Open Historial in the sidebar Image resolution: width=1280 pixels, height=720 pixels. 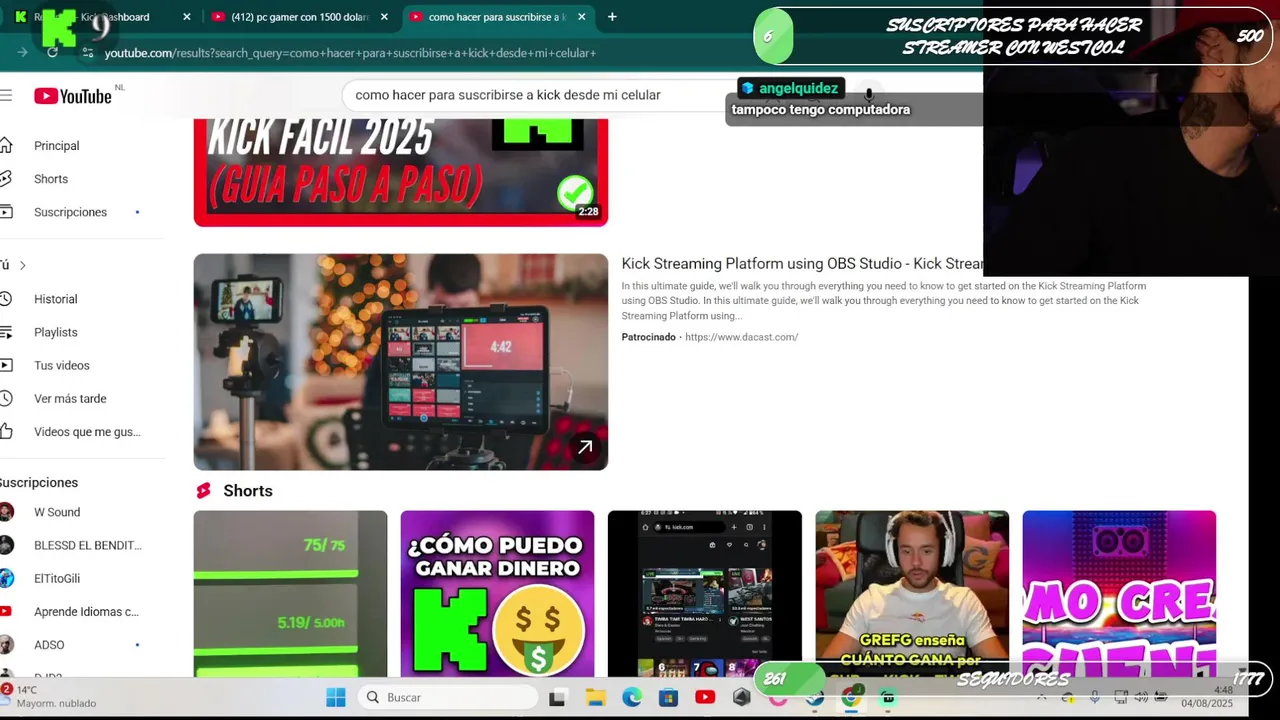[55, 299]
